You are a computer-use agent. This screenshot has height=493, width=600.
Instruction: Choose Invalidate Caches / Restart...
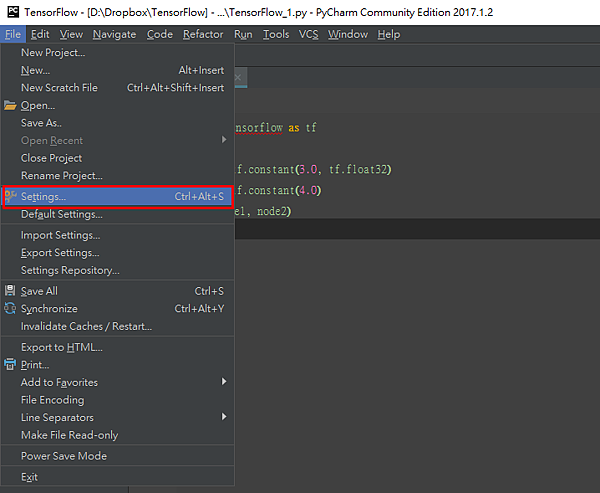click(x=117, y=326)
